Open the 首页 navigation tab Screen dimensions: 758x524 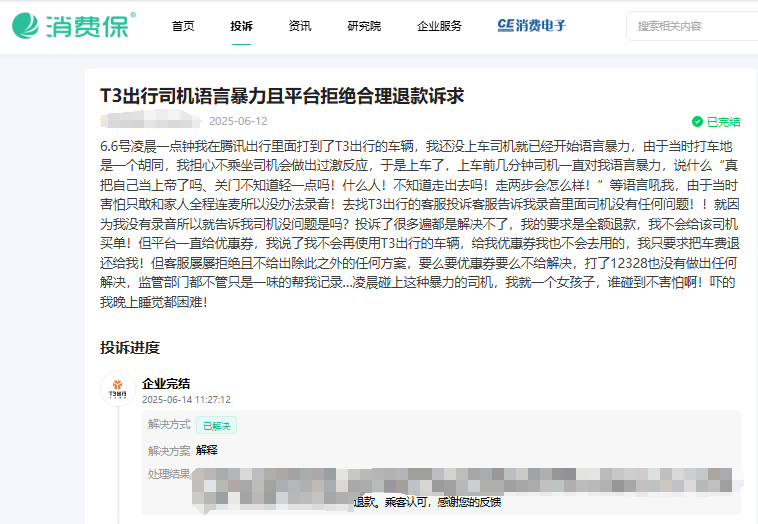183,26
